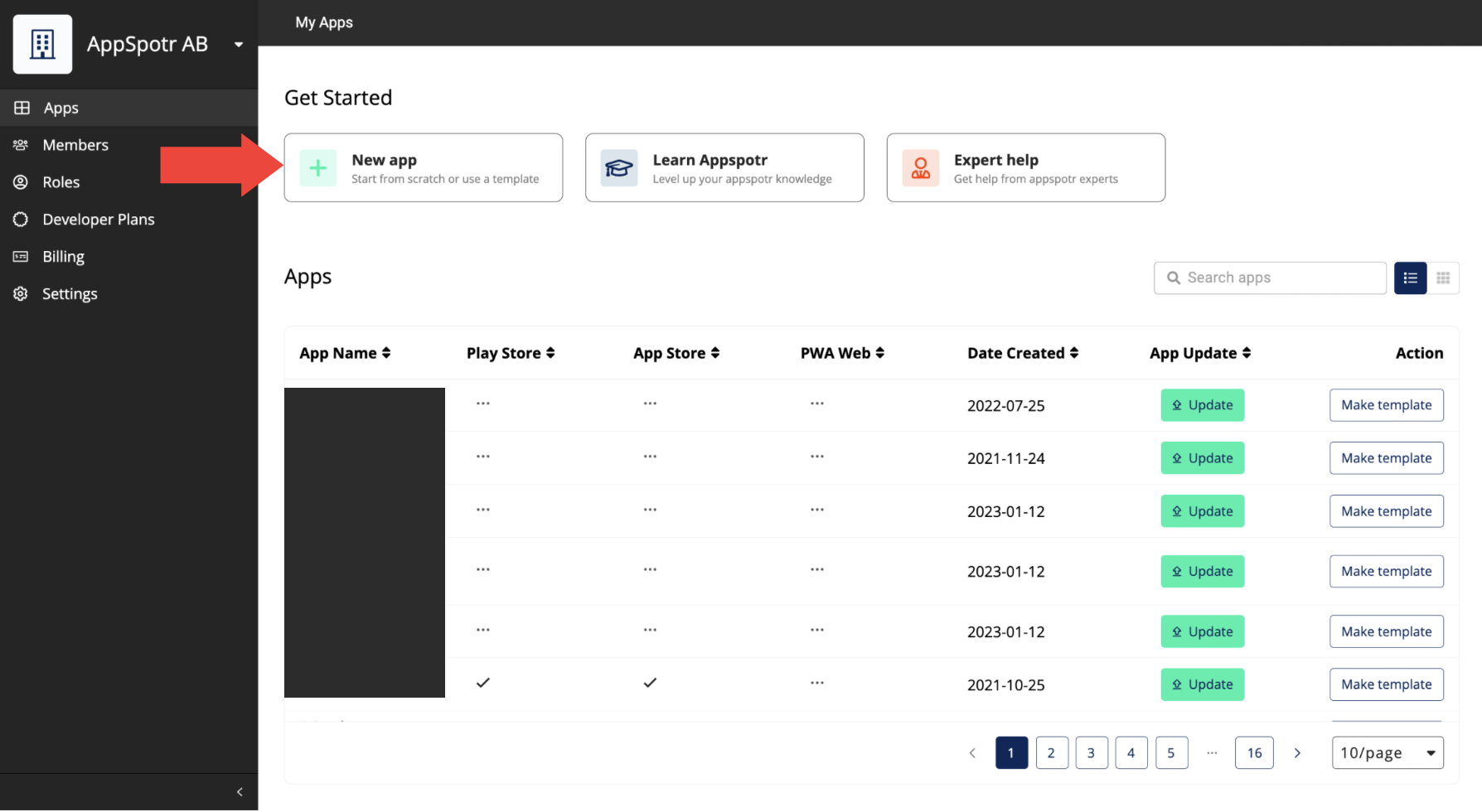This screenshot has width=1482, height=812.
Task: Go to previous page arrow
Action: coord(972,753)
